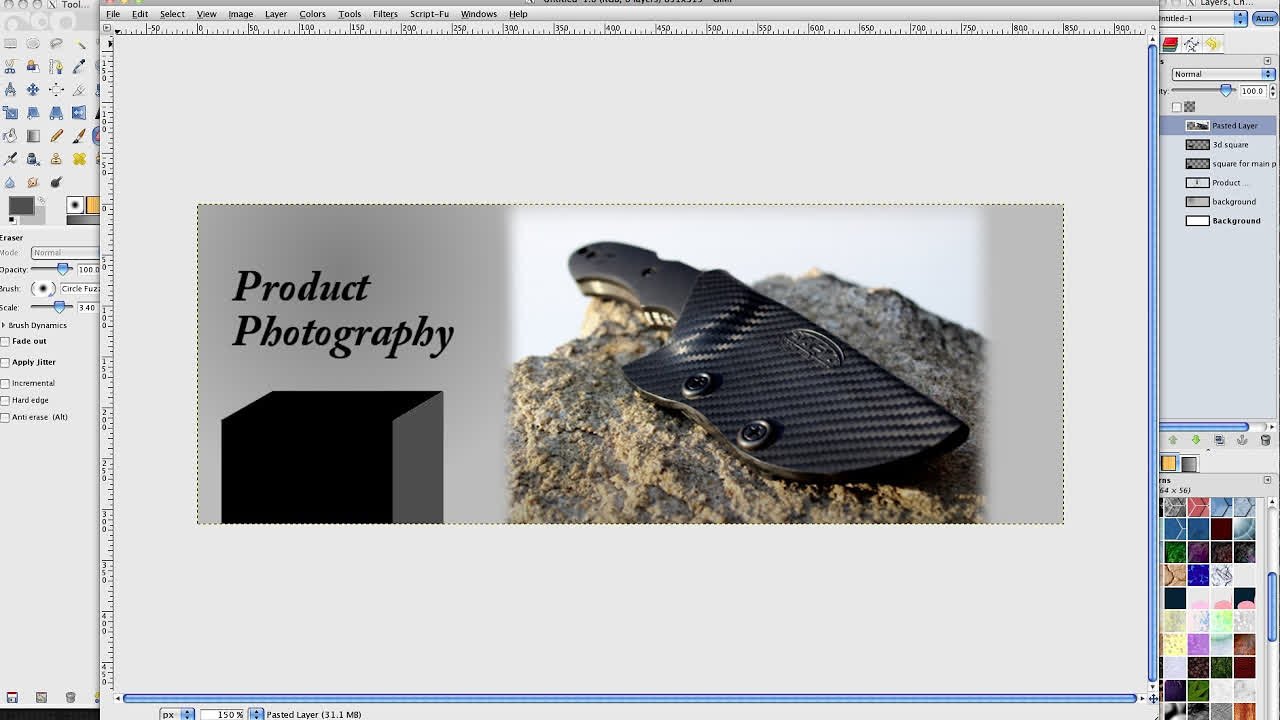Delete layer using trash icon
This screenshot has height=720, width=1280.
point(1265,440)
